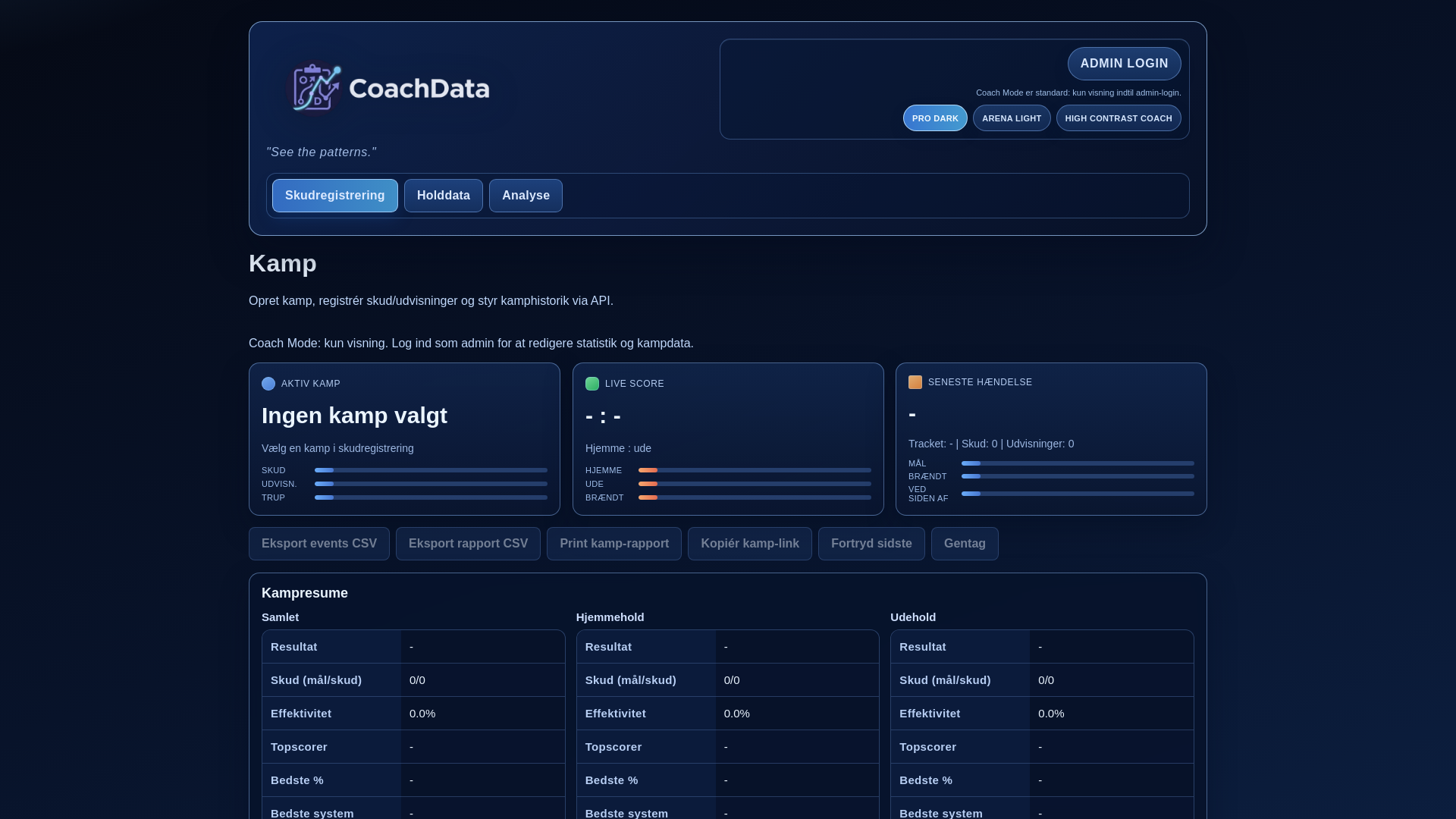
Task: Click Skud value 0/0 in Udehold table
Action: tap(1046, 680)
